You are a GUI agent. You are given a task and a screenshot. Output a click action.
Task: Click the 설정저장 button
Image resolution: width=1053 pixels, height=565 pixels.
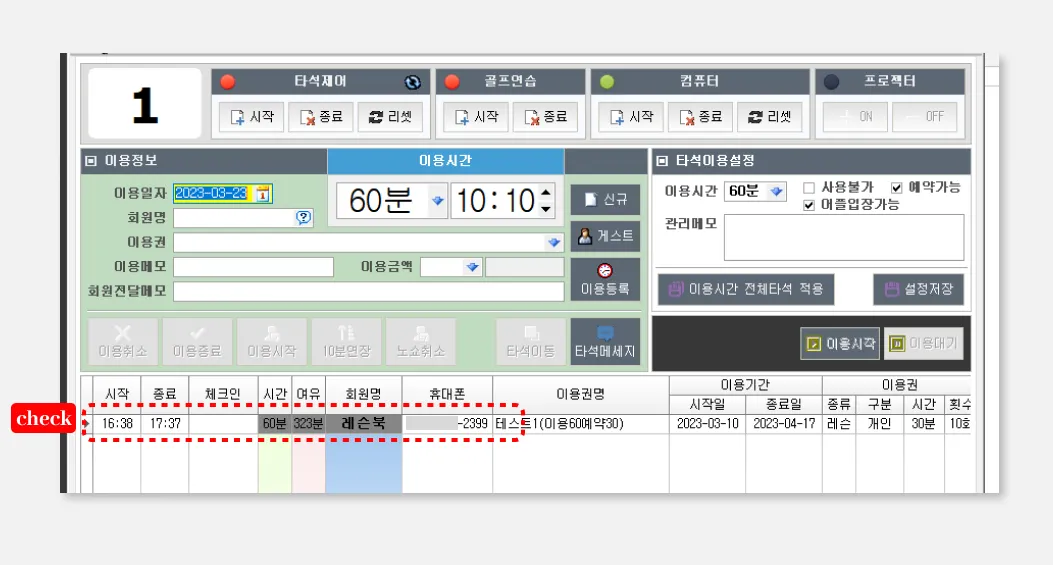click(919, 290)
